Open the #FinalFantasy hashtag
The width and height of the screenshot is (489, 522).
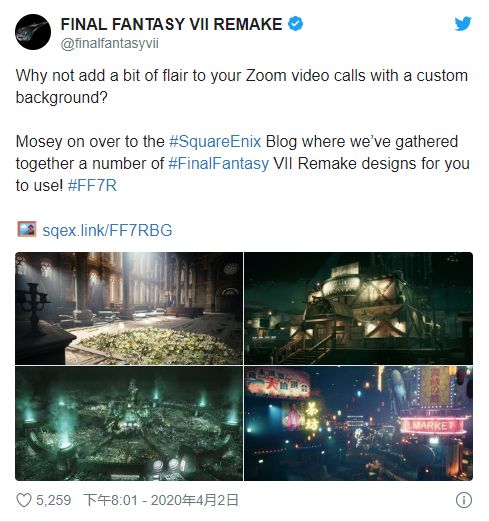[219, 163]
